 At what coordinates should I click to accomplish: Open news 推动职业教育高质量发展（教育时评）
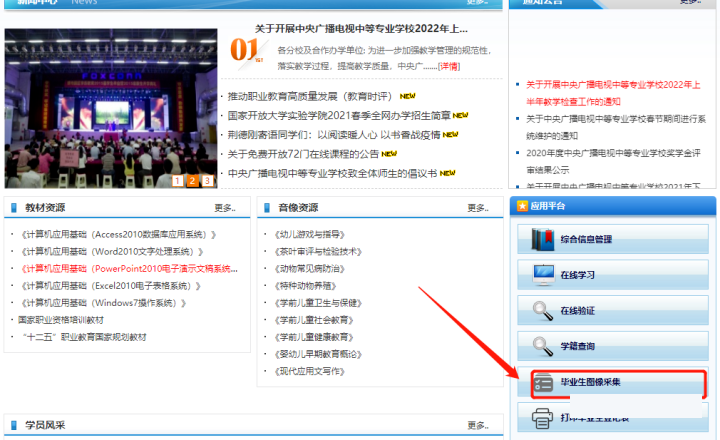(310, 96)
